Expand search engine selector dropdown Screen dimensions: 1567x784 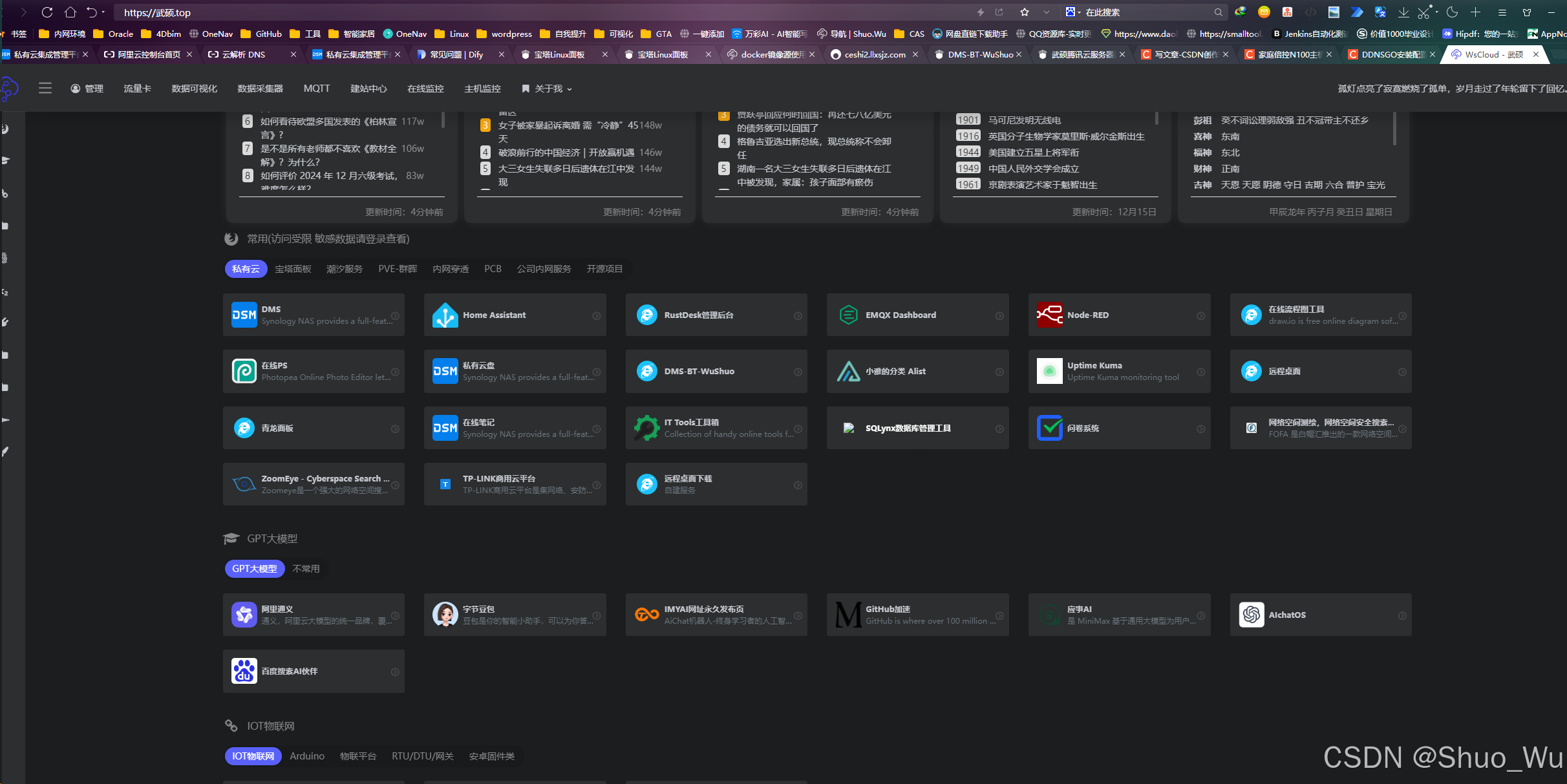(1073, 12)
